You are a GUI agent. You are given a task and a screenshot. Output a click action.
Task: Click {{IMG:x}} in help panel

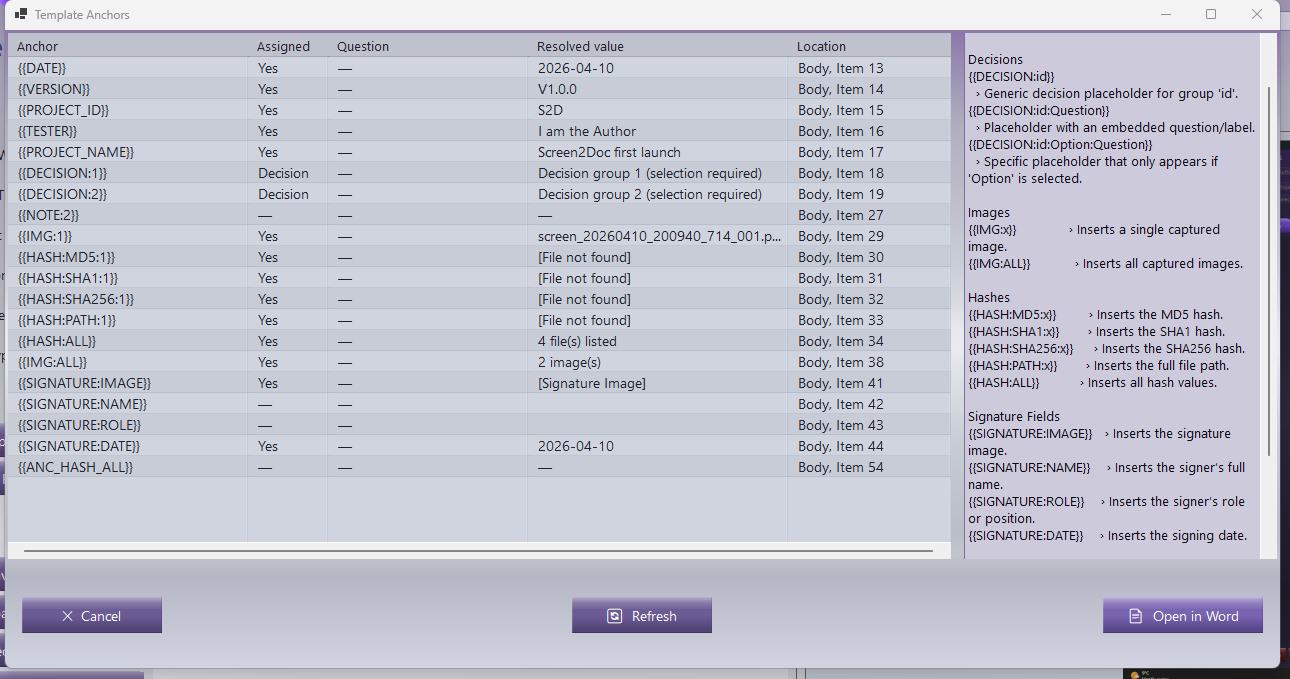(992, 230)
